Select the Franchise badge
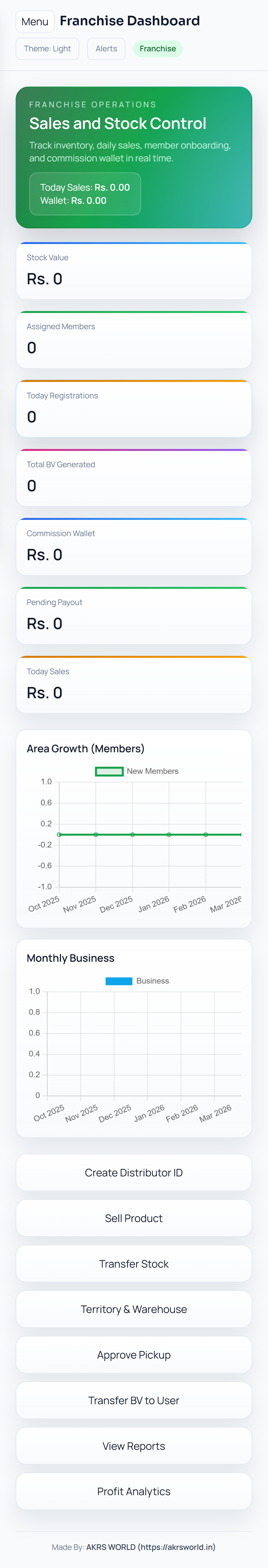This screenshot has height=1568, width=268. click(x=157, y=49)
